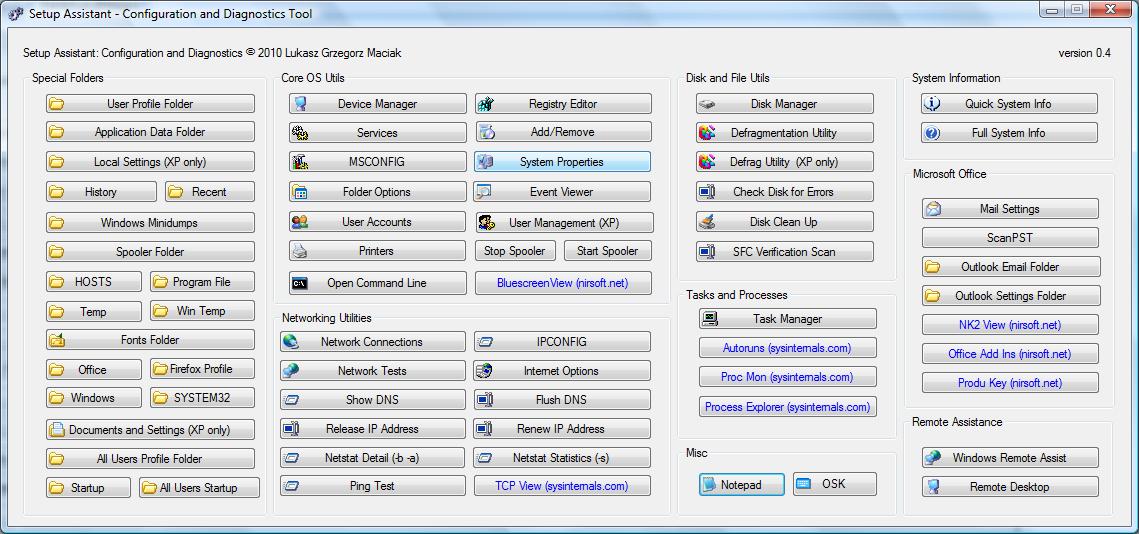Open BluescreenView (nirsoft.net) link
Screen dimensions: 1139x534
pos(562,283)
